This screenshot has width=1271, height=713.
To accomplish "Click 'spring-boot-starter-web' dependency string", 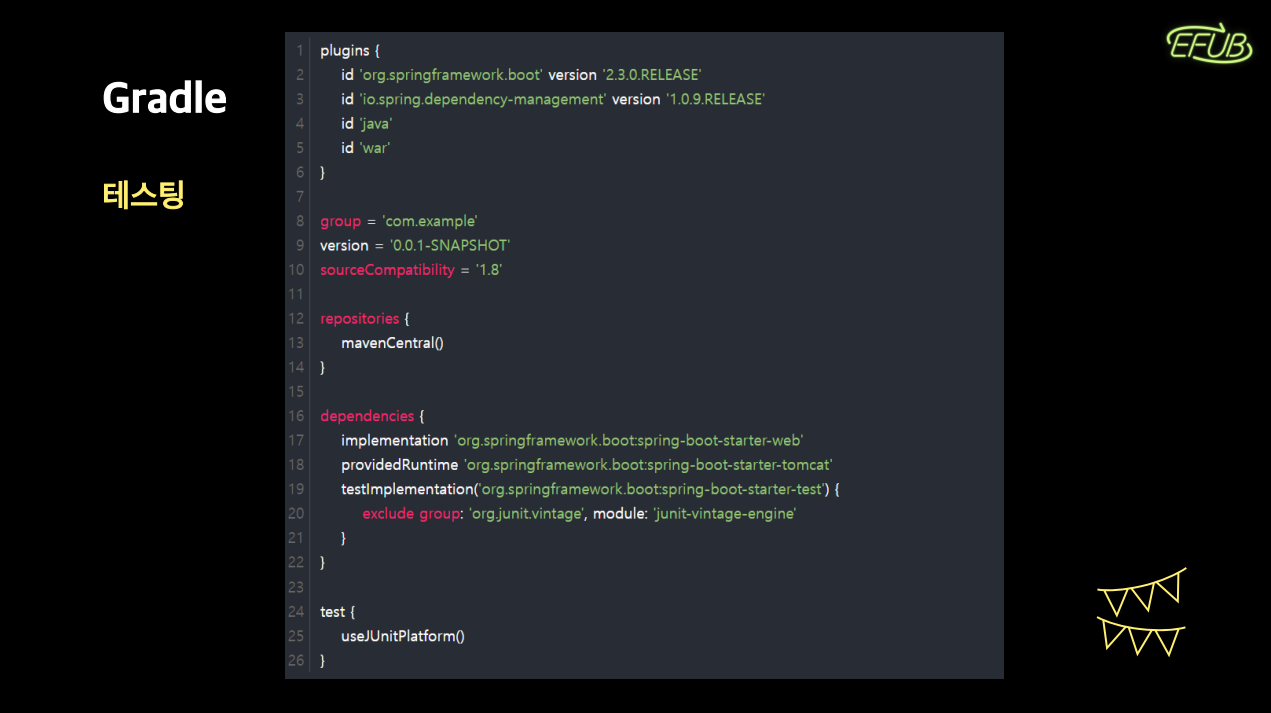I will click(630, 441).
